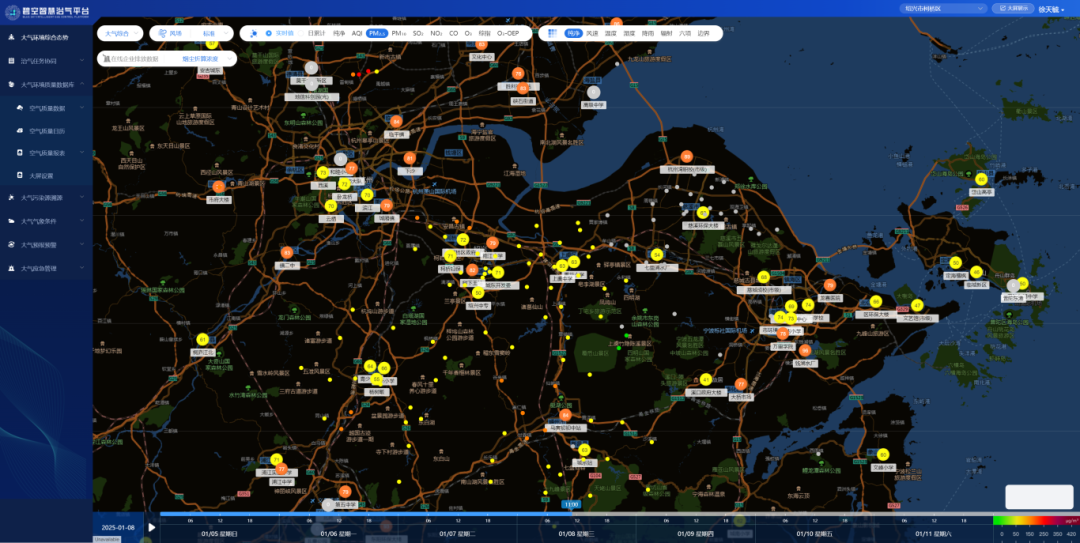Click the 钱湖水厂 station marker 86
Image resolution: width=1080 pixels, height=543 pixels.
[x=804, y=350]
